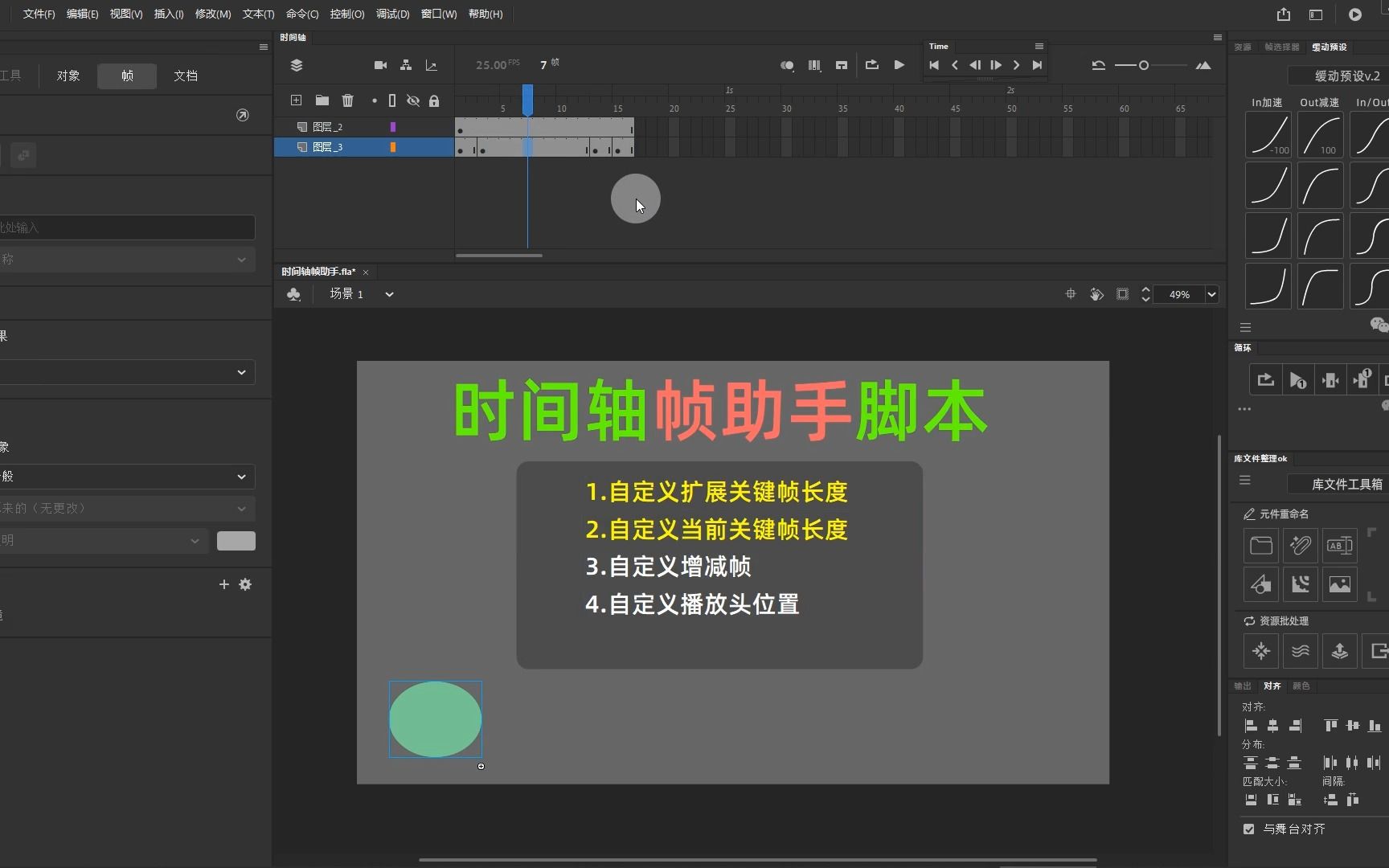1389x868 pixels.
Task: Reset timeline zoom to default
Action: click(1099, 65)
